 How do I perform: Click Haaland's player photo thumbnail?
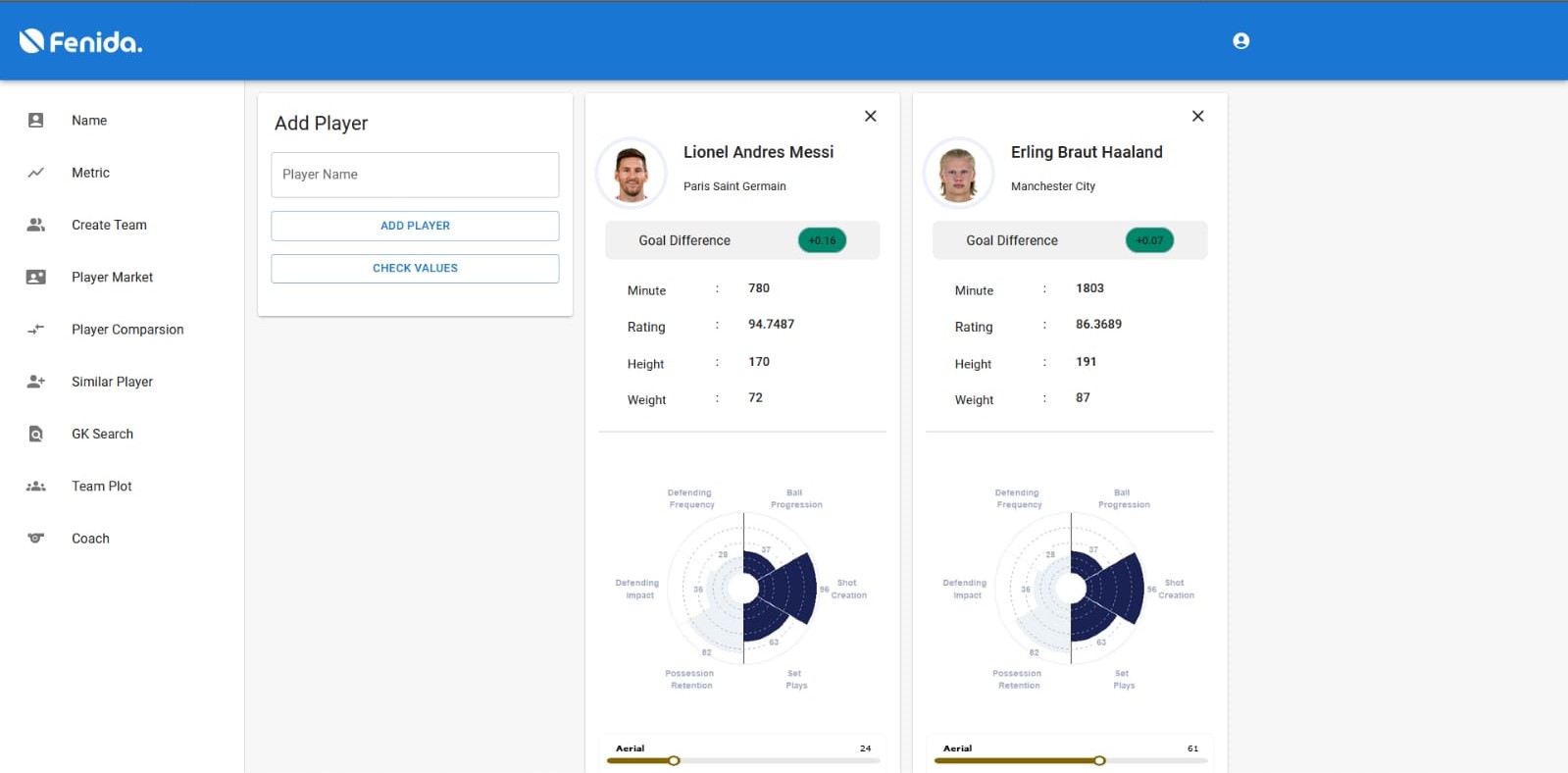click(x=958, y=172)
